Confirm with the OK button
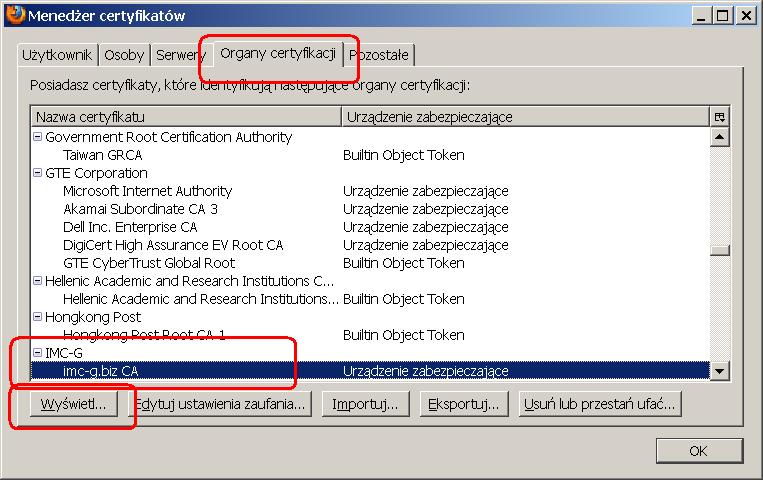The width and height of the screenshot is (763, 480). pyautogui.click(x=698, y=451)
